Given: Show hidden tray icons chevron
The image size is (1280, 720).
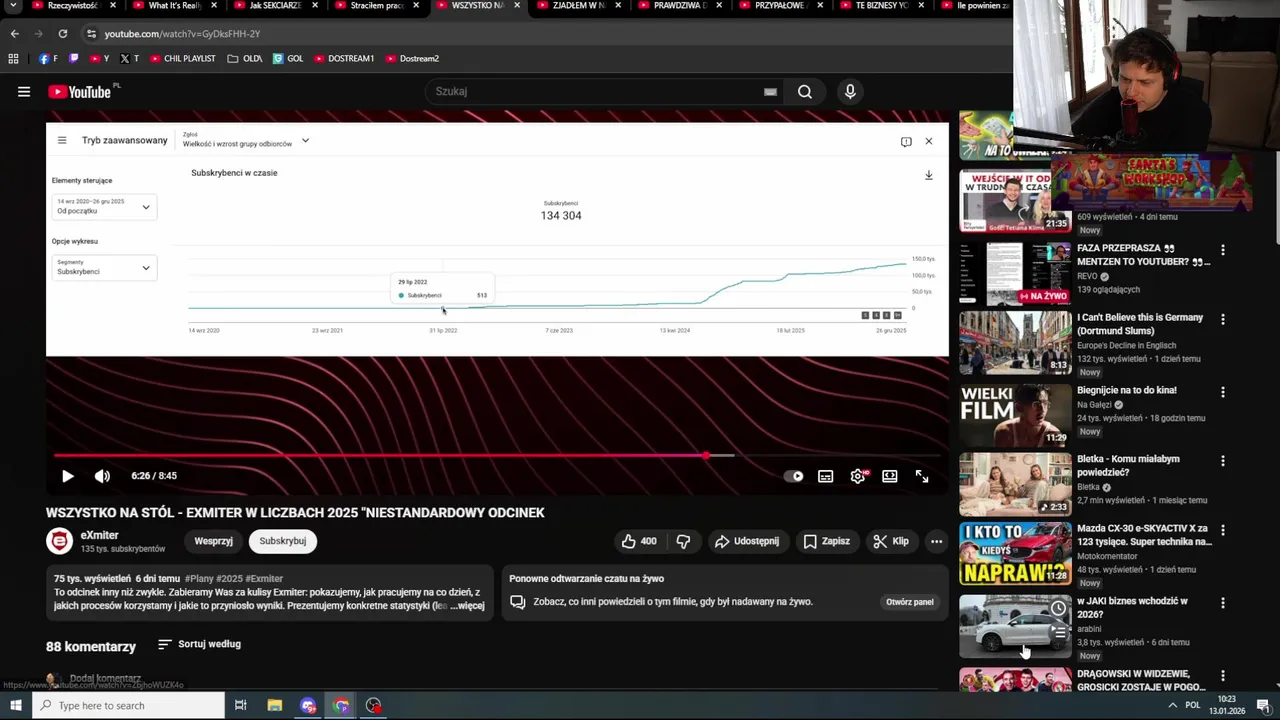Looking at the screenshot, I should click(1173, 706).
